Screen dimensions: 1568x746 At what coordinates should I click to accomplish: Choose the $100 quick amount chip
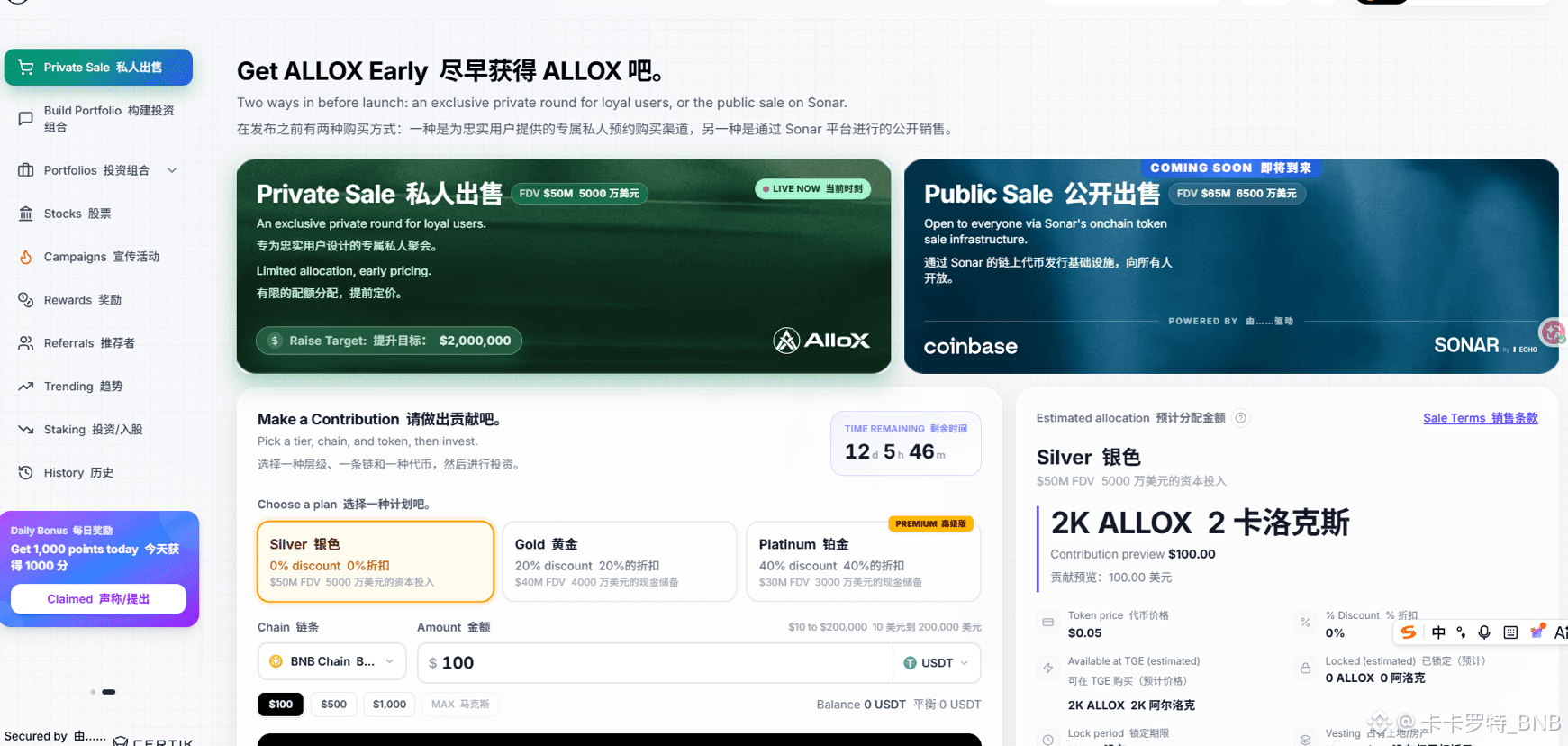[281, 705]
